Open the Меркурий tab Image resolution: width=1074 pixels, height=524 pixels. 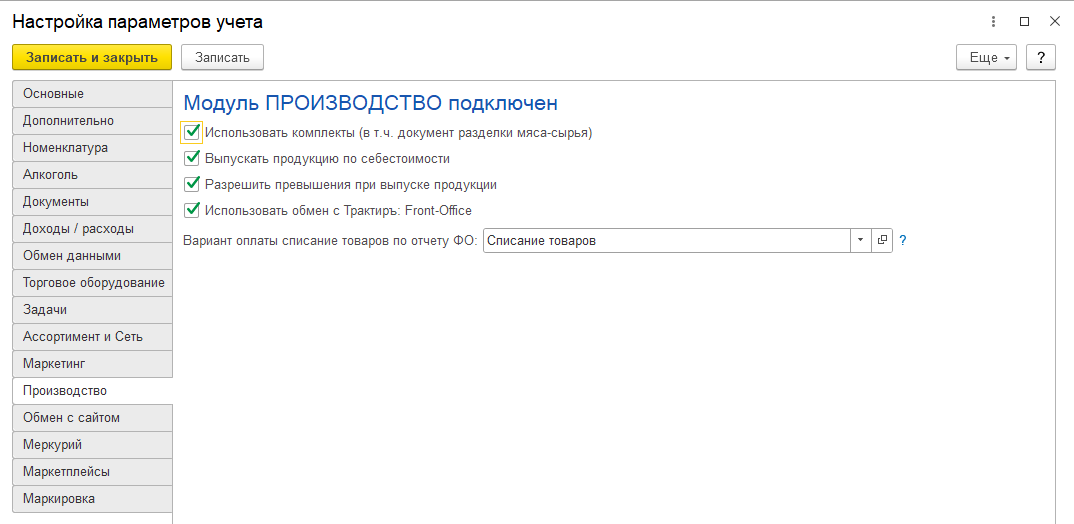(92, 445)
